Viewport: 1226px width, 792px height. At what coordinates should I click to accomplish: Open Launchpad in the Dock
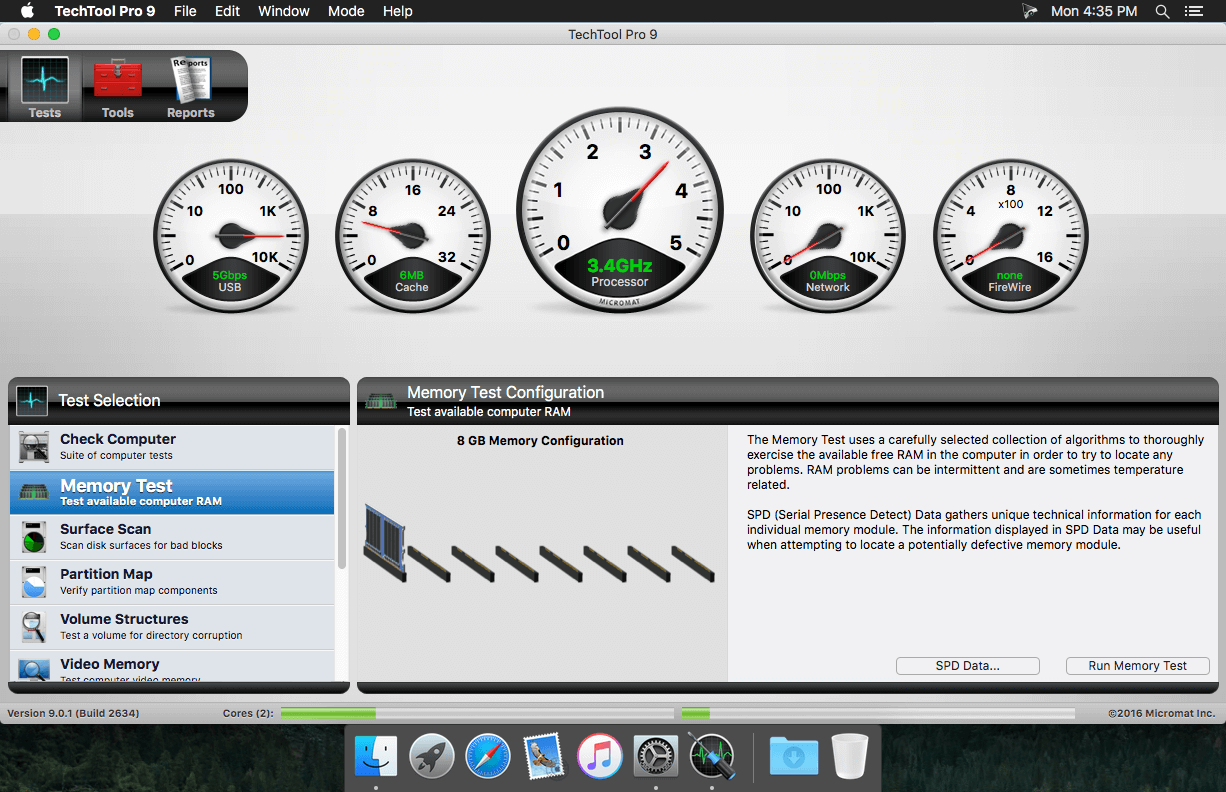click(432, 756)
